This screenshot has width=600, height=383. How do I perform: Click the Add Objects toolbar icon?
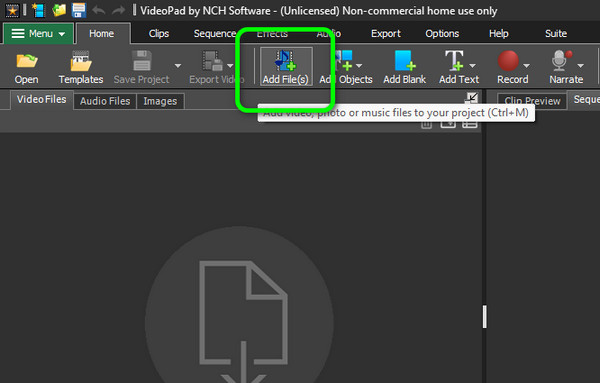tap(343, 60)
